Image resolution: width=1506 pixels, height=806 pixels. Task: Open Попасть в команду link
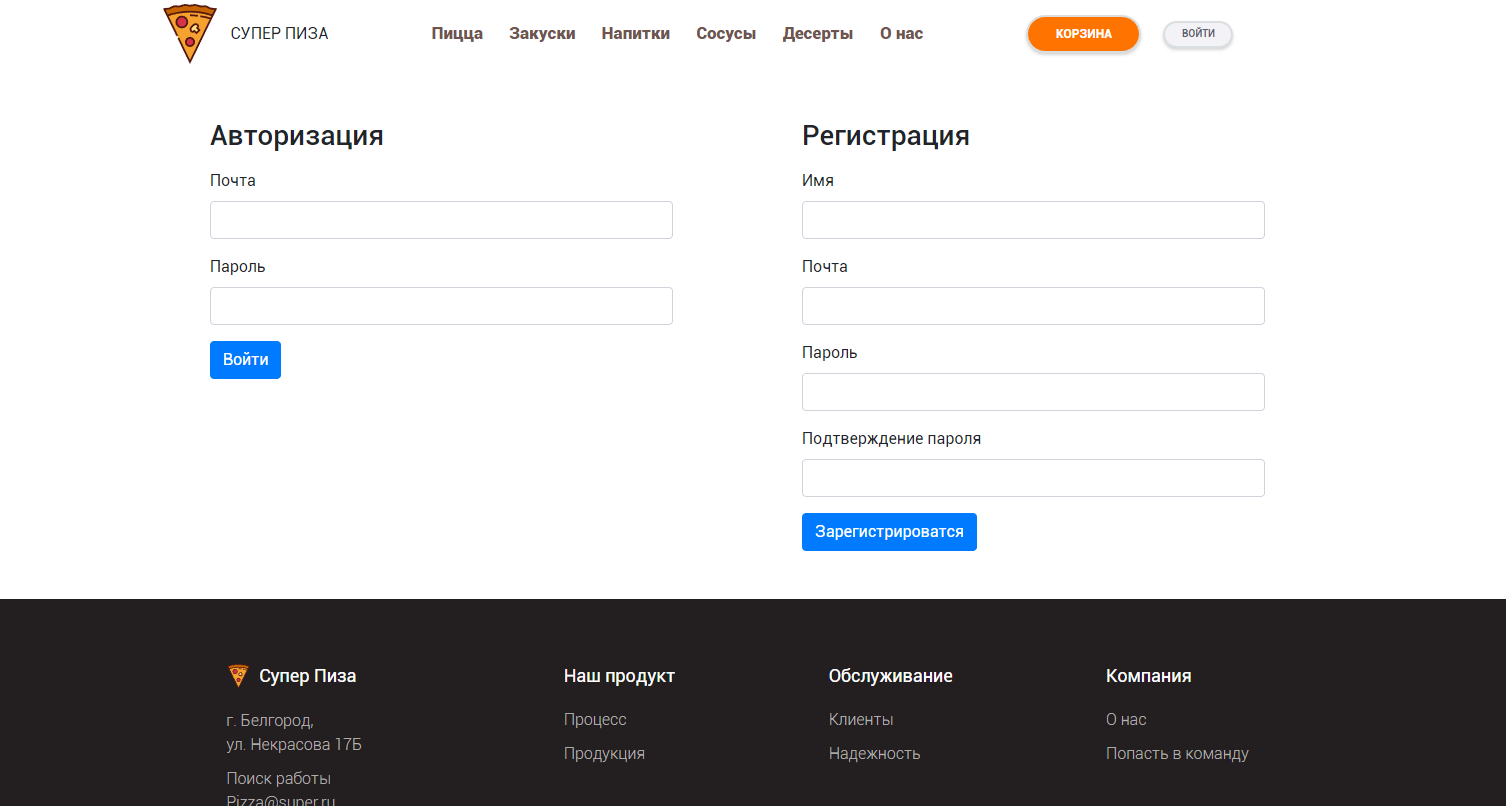[1177, 753]
